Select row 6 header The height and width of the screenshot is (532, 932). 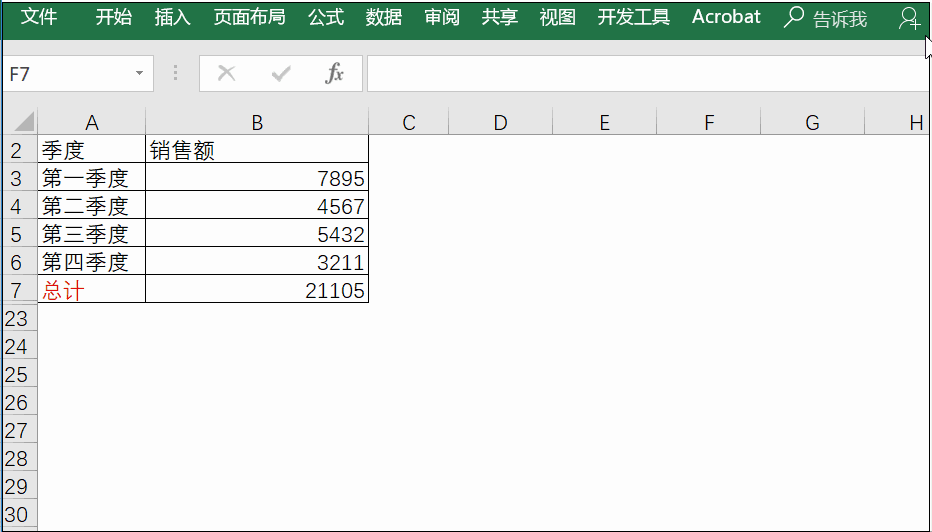tap(20, 262)
